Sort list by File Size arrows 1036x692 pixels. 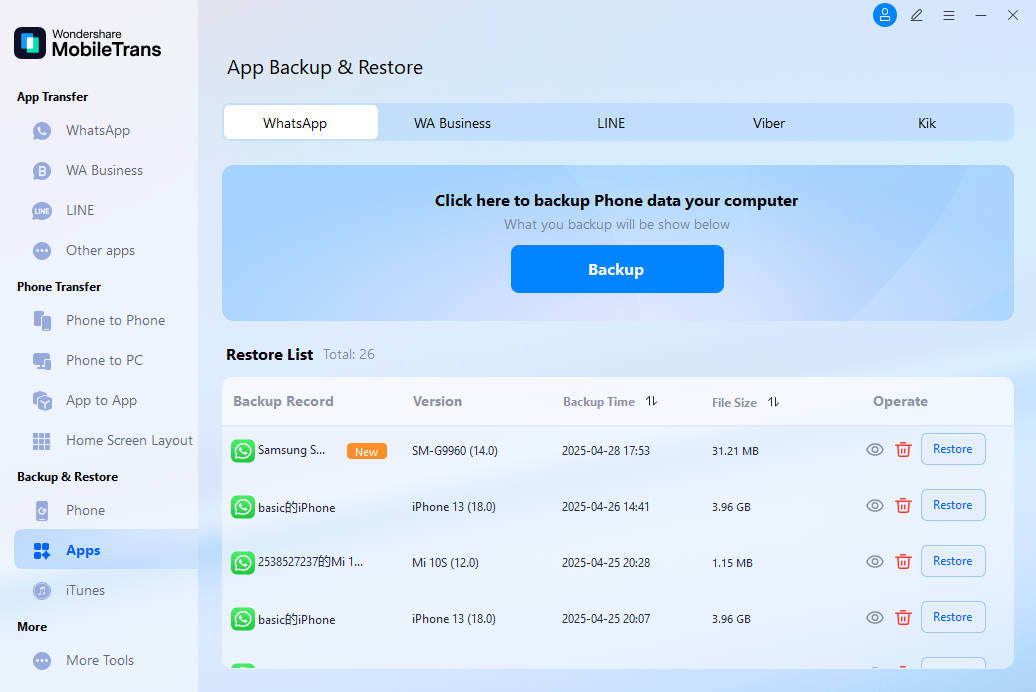773,402
